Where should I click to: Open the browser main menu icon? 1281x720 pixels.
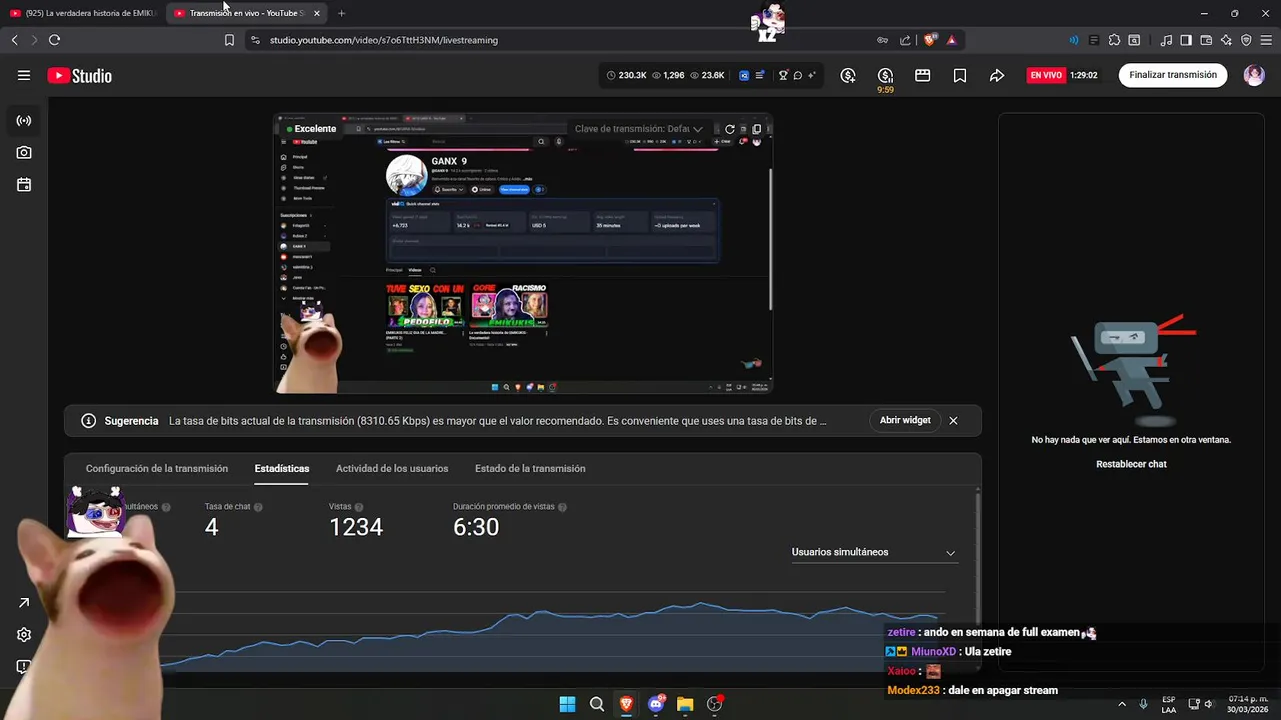click(1266, 40)
